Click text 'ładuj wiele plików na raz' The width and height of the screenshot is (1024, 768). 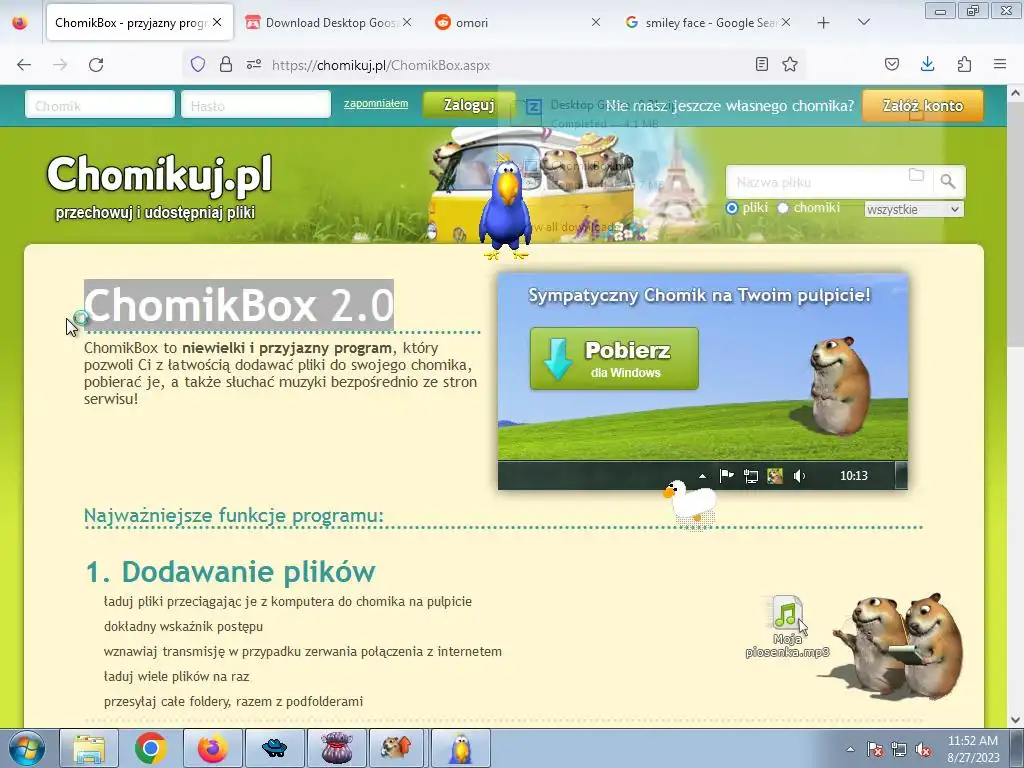pyautogui.click(x=176, y=677)
